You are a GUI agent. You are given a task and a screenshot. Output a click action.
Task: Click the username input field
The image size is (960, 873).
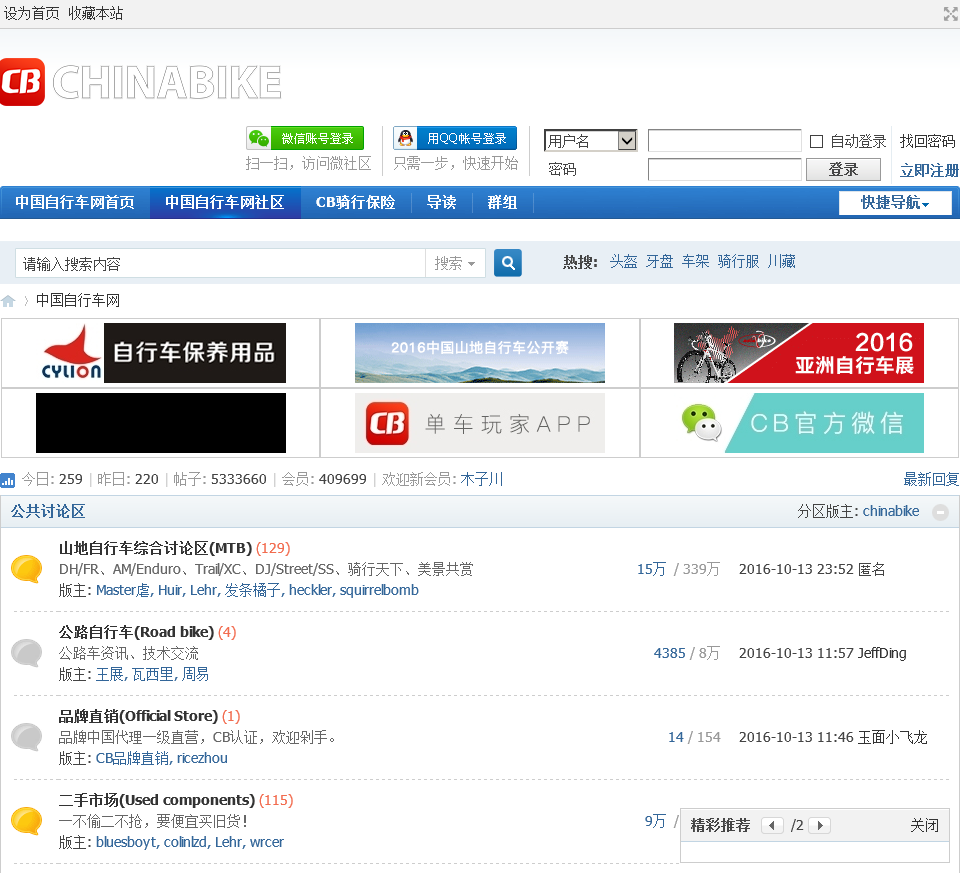[724, 140]
